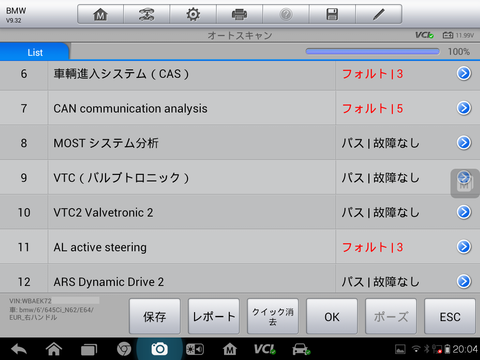Screen dimensions: 480x360
Task: Select the List tab
Action: click(x=35, y=52)
